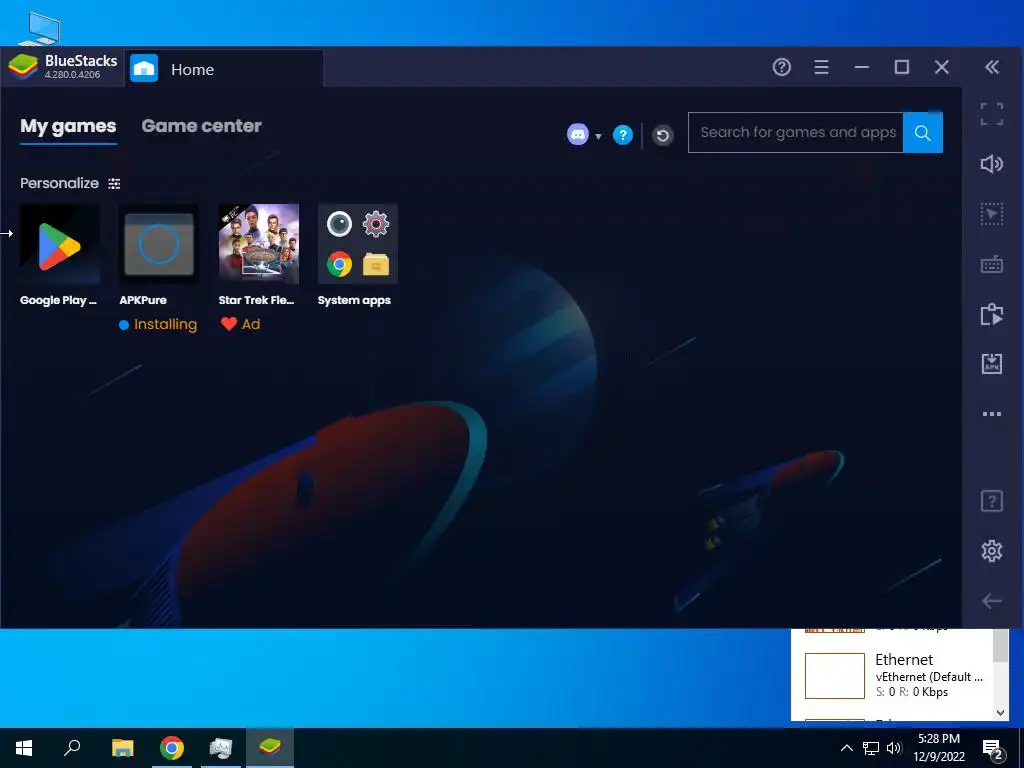1024x768 pixels.
Task: Open Windows taskbar search
Action: (x=72, y=748)
